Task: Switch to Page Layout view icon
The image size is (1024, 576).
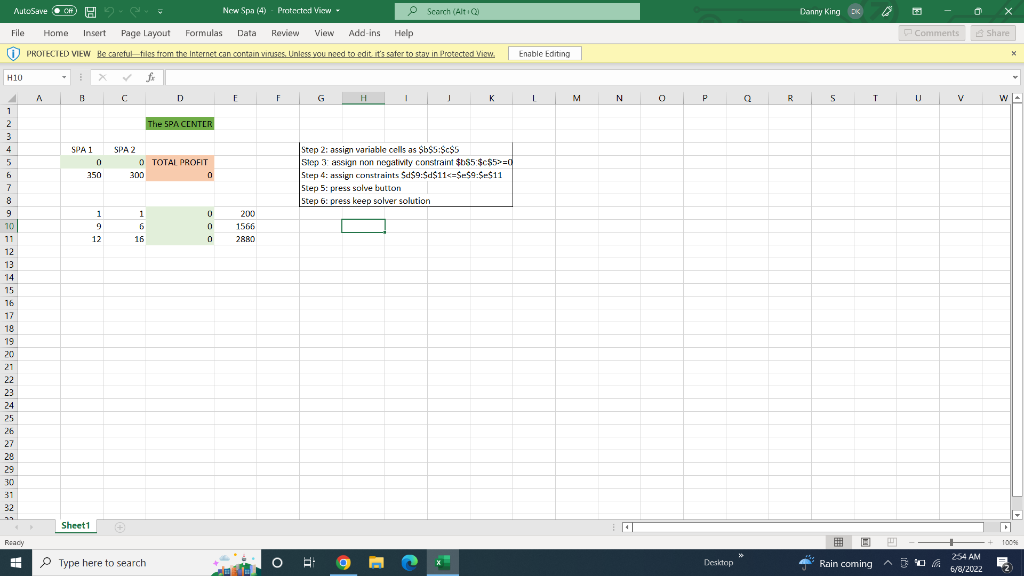Action: [x=865, y=541]
